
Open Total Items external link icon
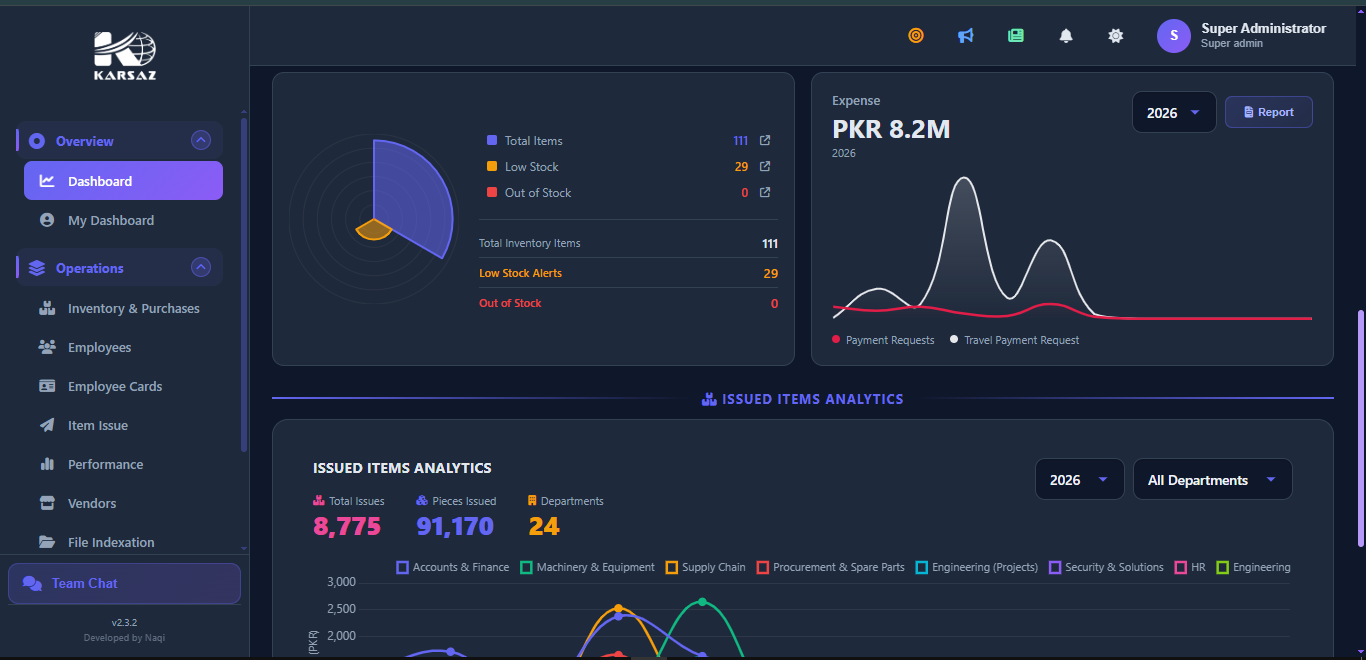click(765, 141)
